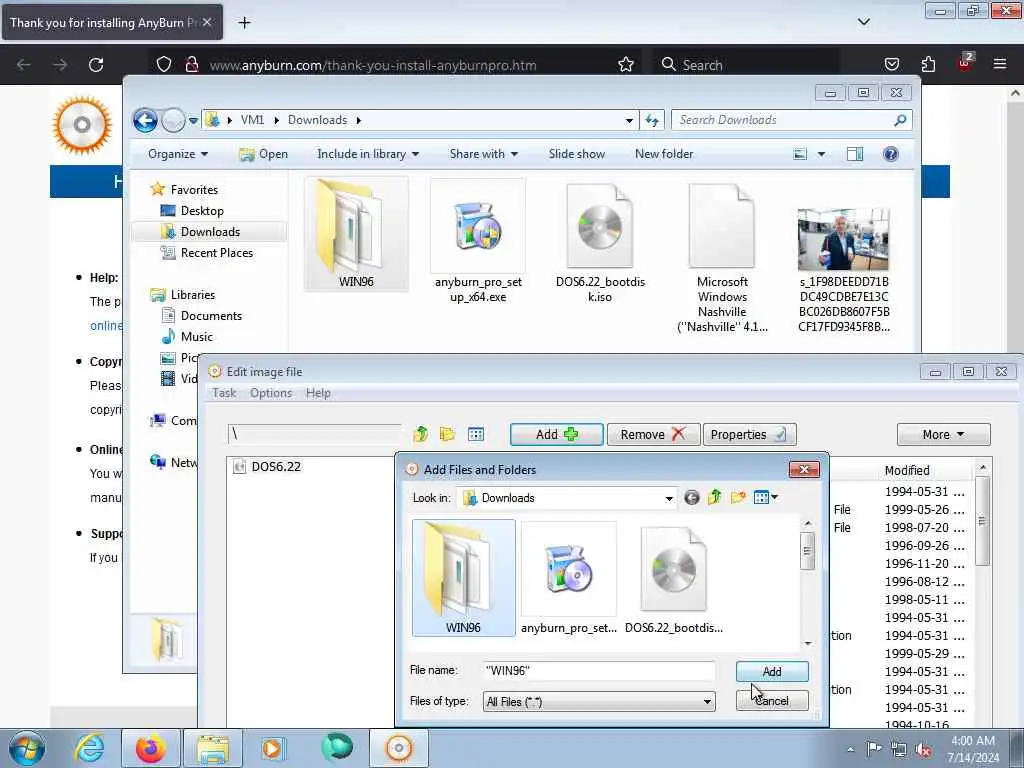Click Add button in Add Files dialog

coord(771,671)
